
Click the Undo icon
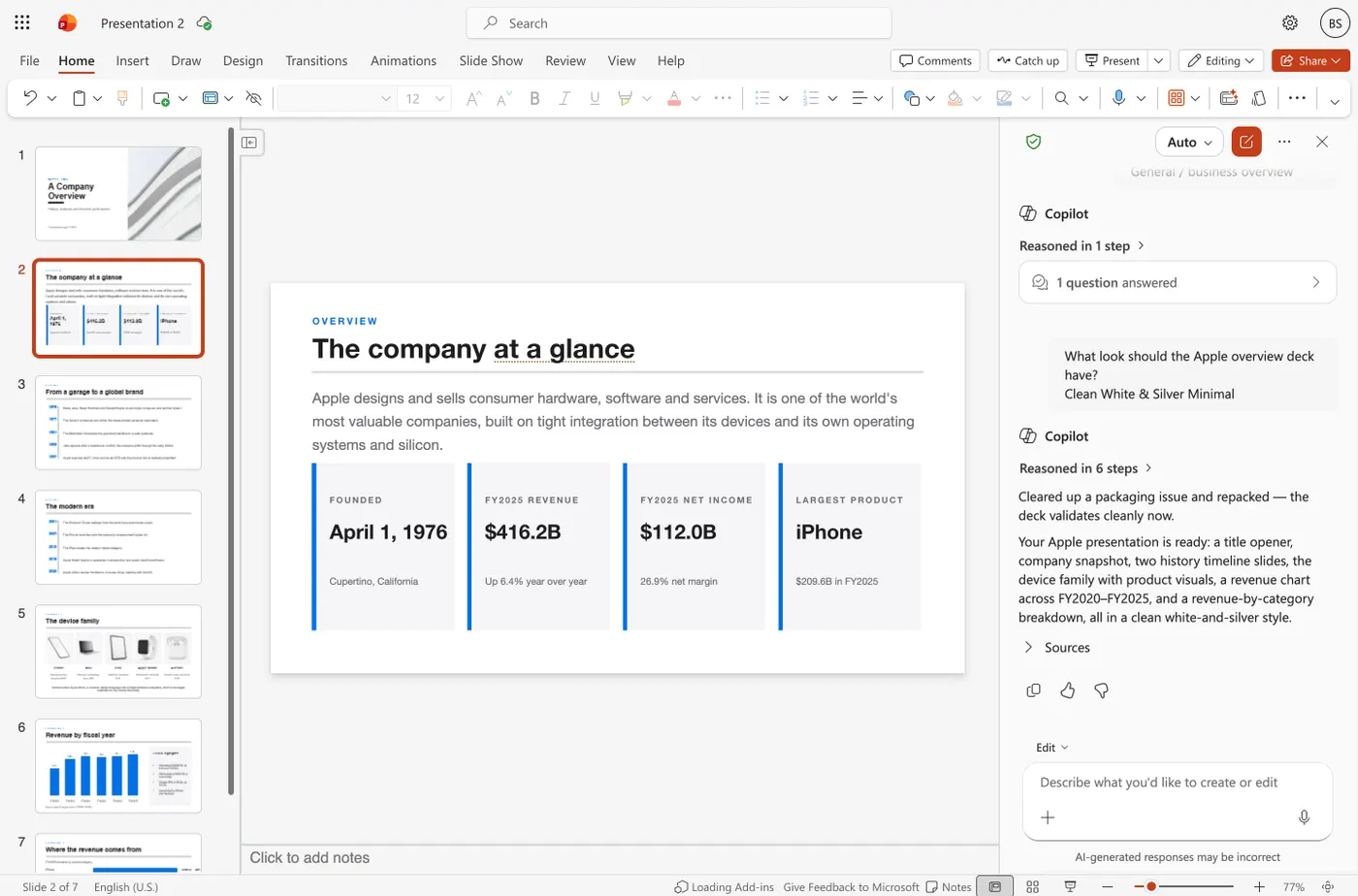(30, 98)
